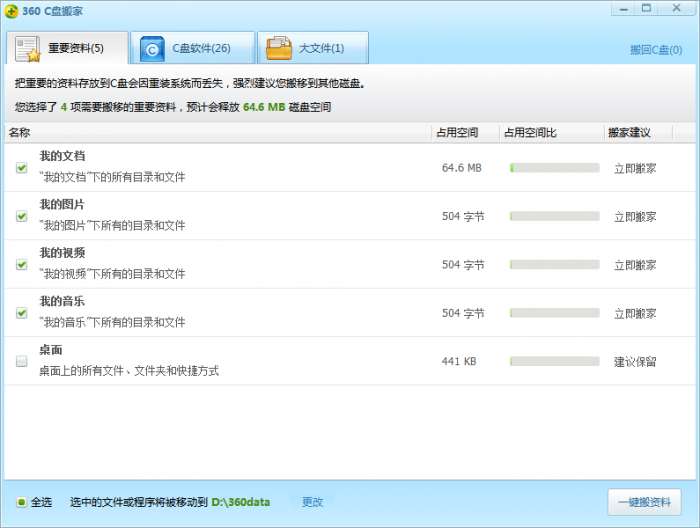Screen dimensions: 700x528
Task: Check the 桌面 checkbox
Action: (21, 361)
